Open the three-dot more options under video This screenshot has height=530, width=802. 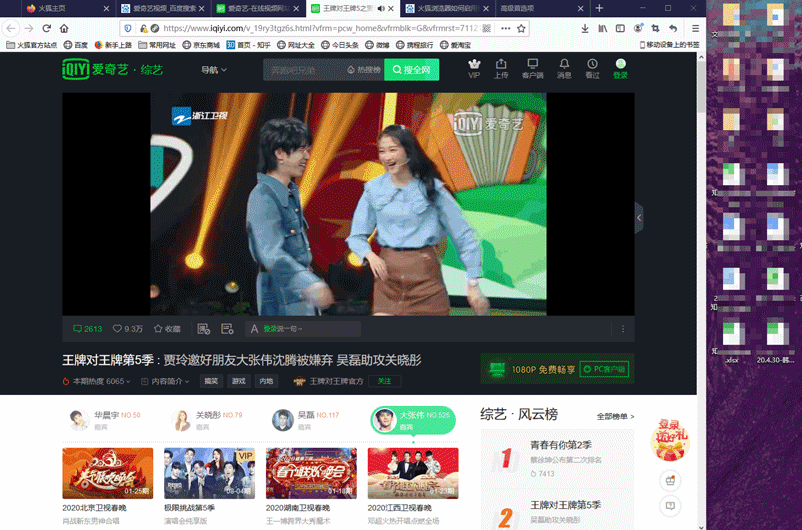[622, 329]
